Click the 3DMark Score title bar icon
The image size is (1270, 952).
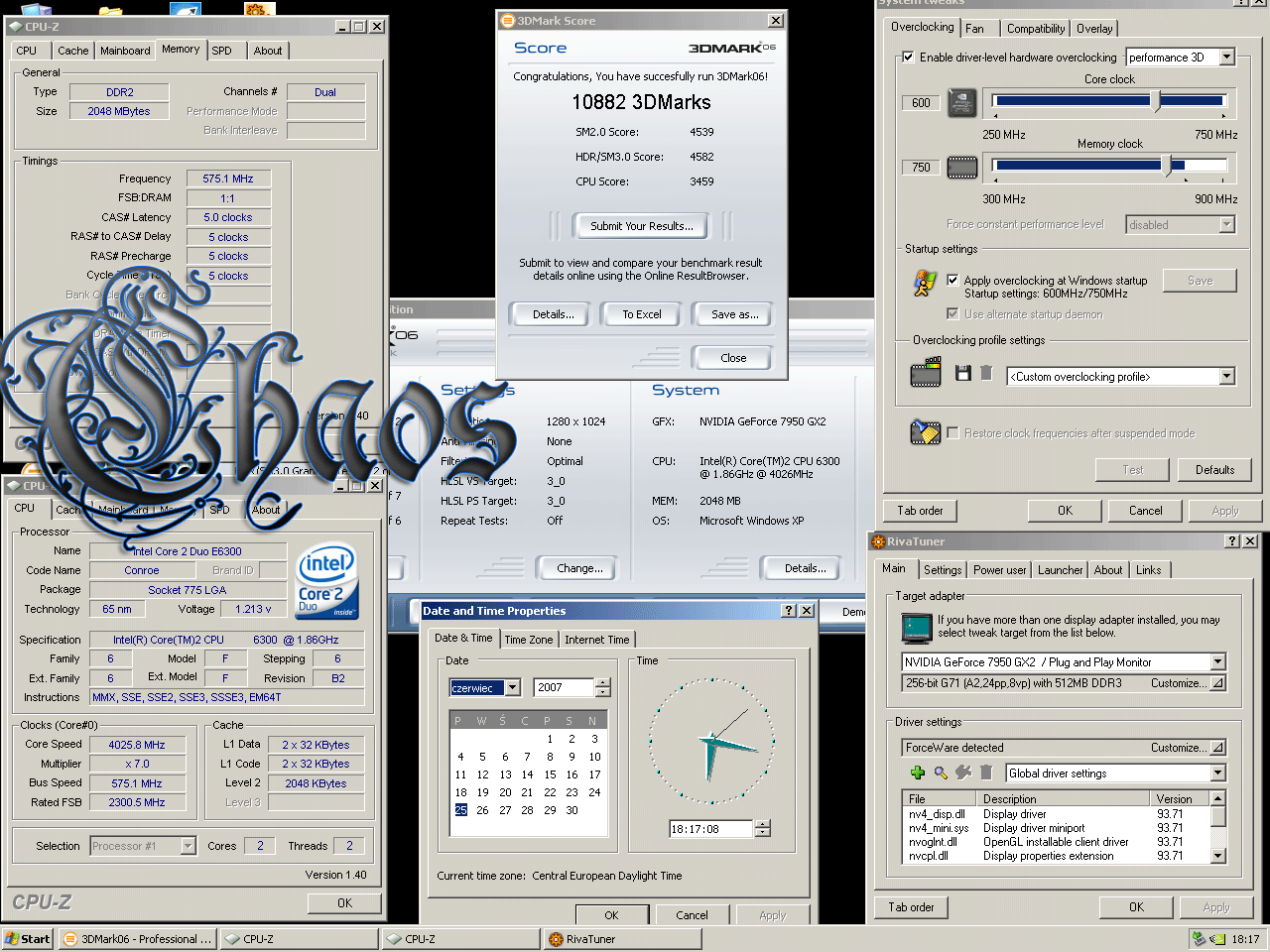pos(507,20)
